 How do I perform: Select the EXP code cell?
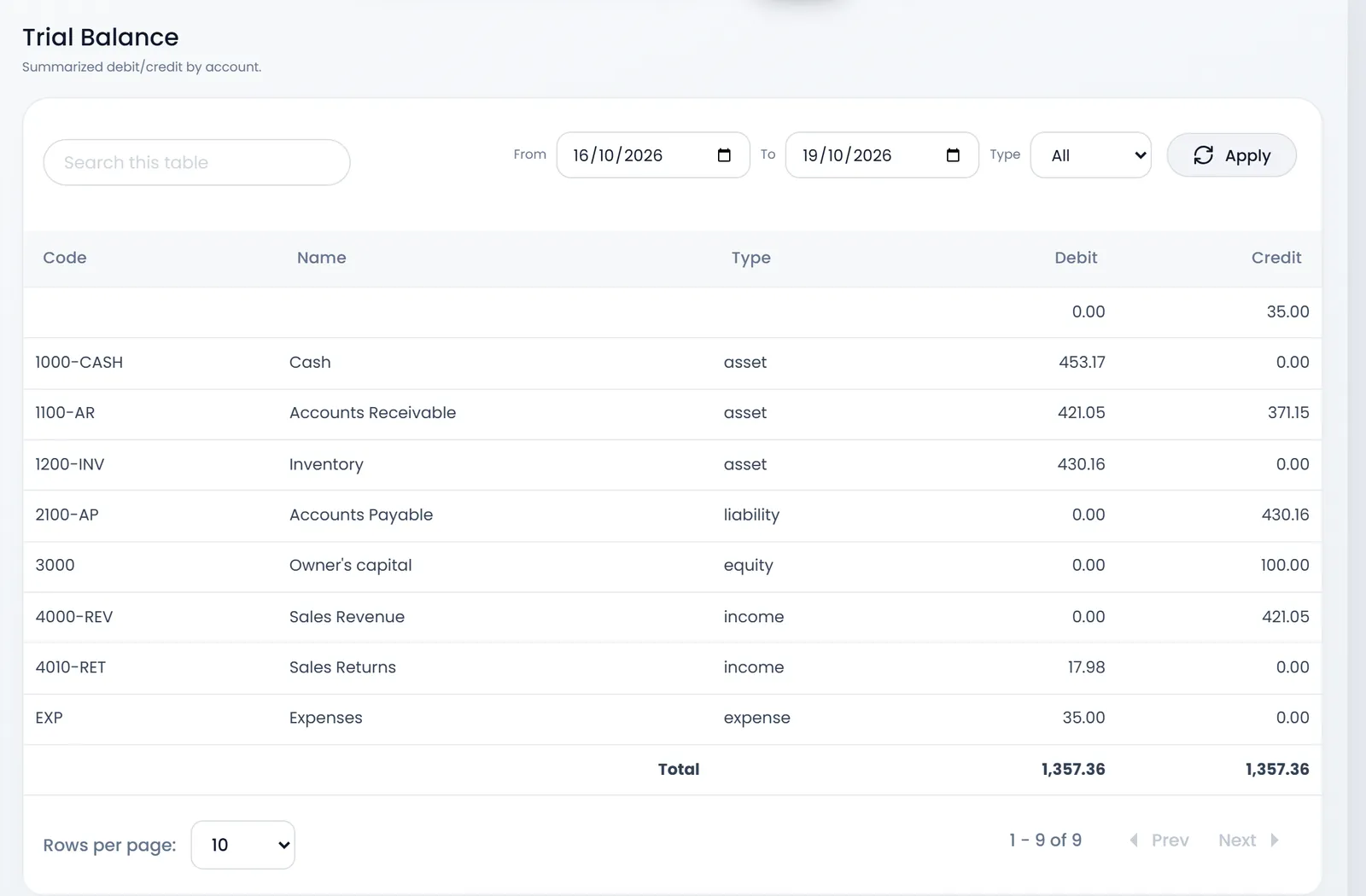click(x=49, y=718)
